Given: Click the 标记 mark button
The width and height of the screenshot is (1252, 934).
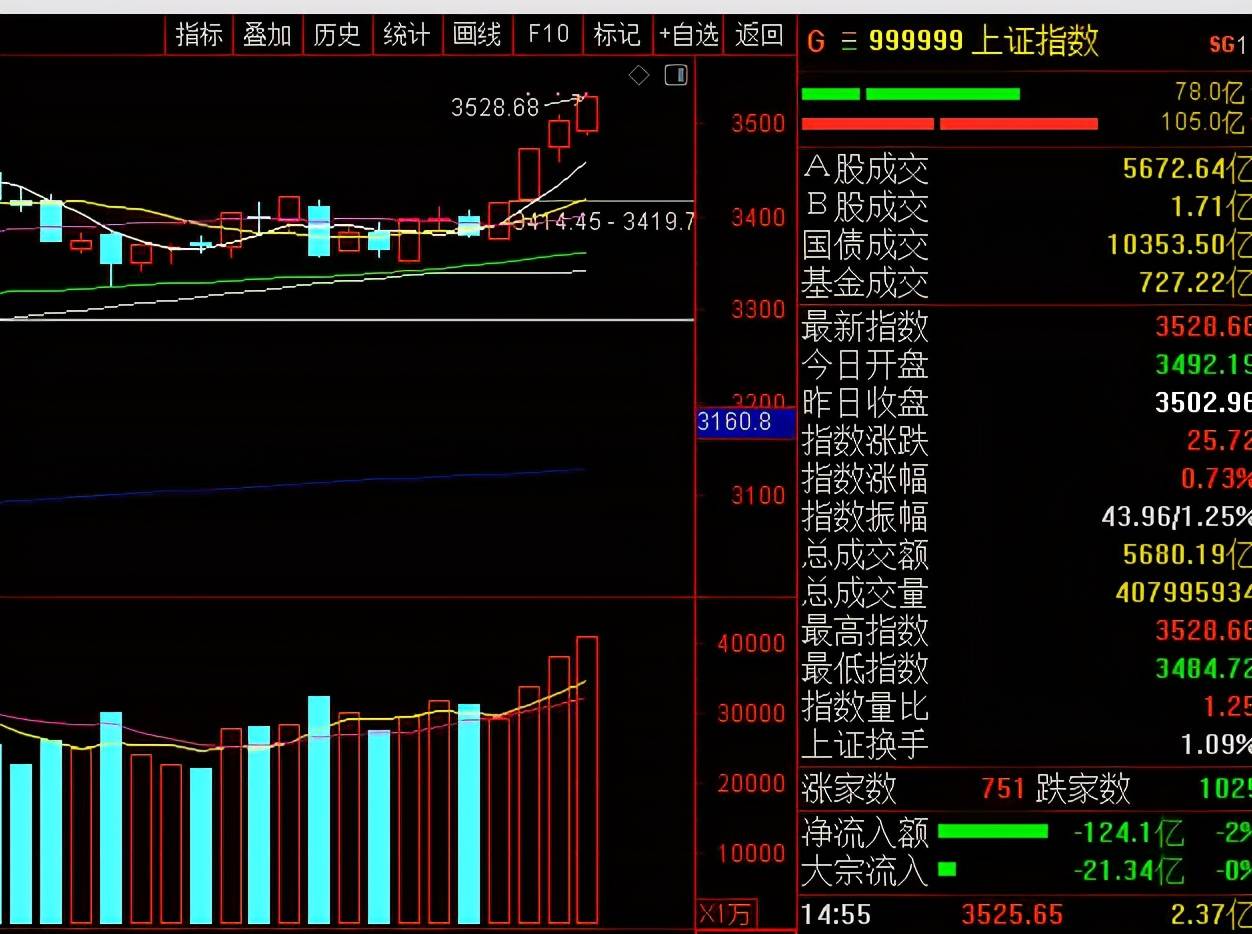Looking at the screenshot, I should (x=616, y=35).
